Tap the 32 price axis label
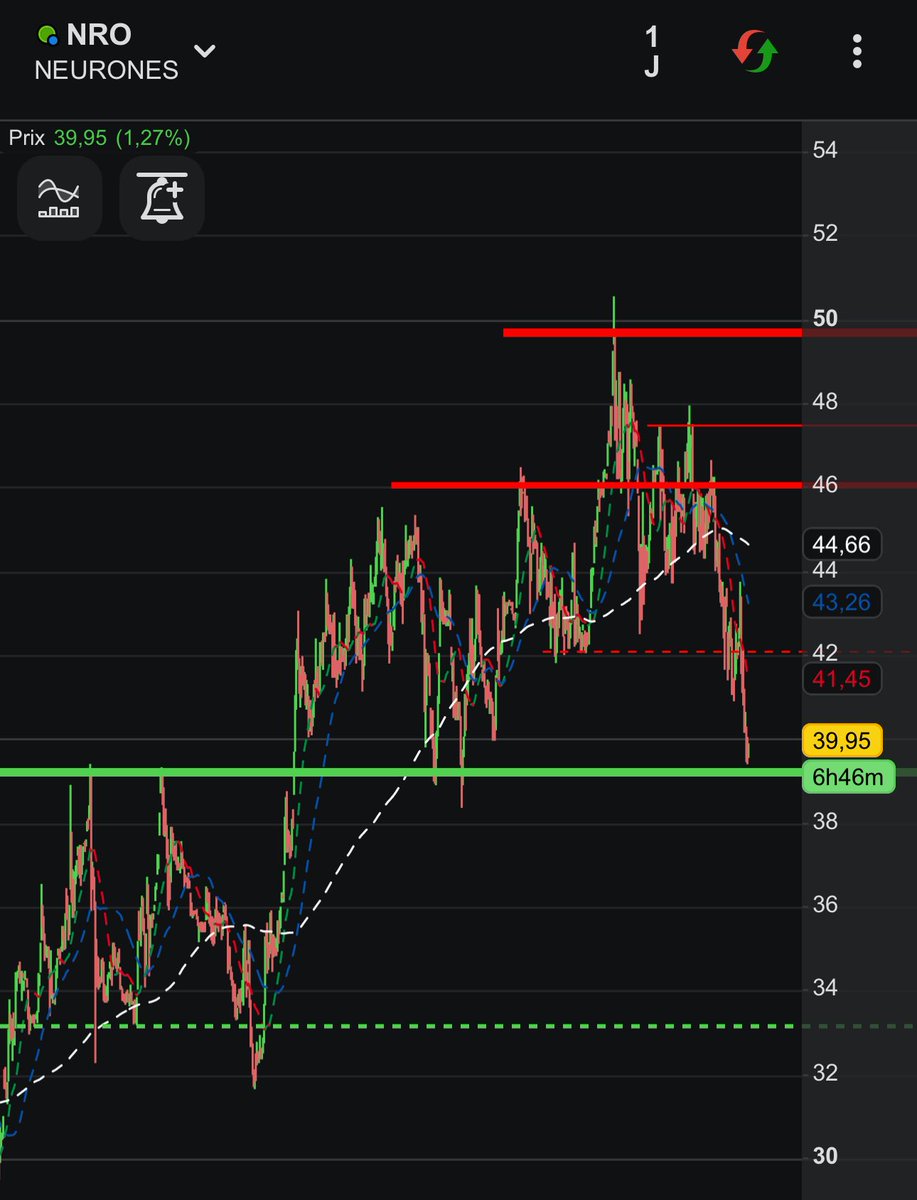917x1200 pixels. 825,1073
